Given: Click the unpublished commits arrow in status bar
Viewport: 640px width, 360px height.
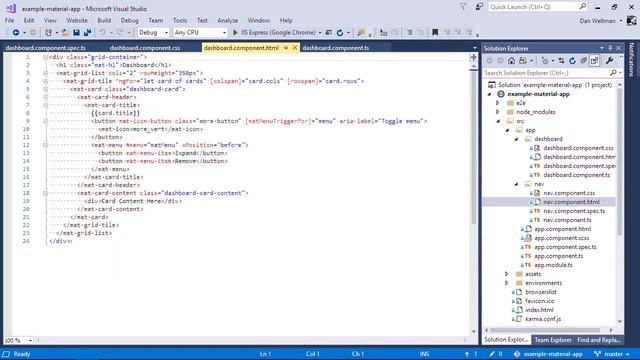Looking at the screenshot, I should 467,354.
